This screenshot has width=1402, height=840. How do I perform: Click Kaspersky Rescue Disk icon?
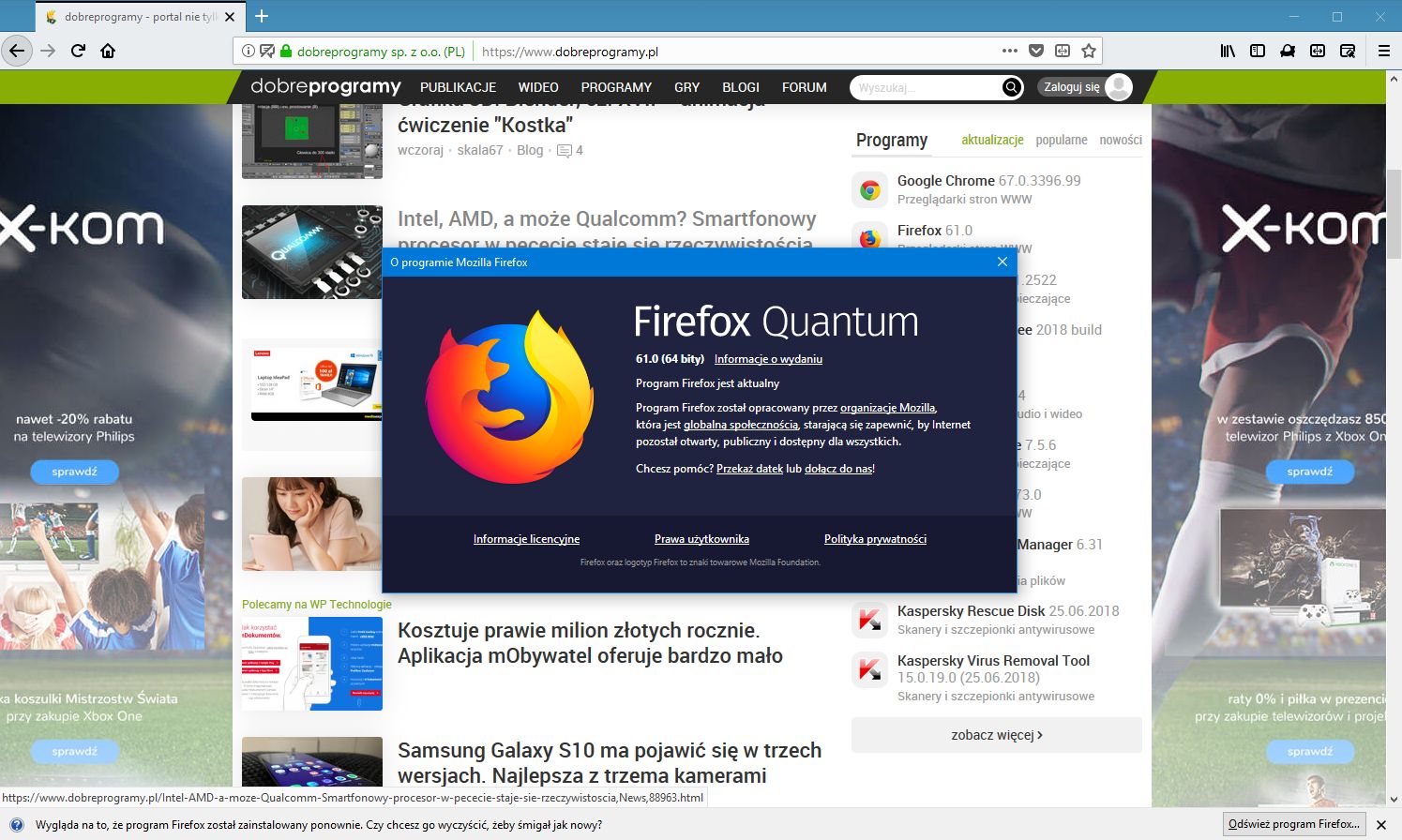tap(869, 620)
